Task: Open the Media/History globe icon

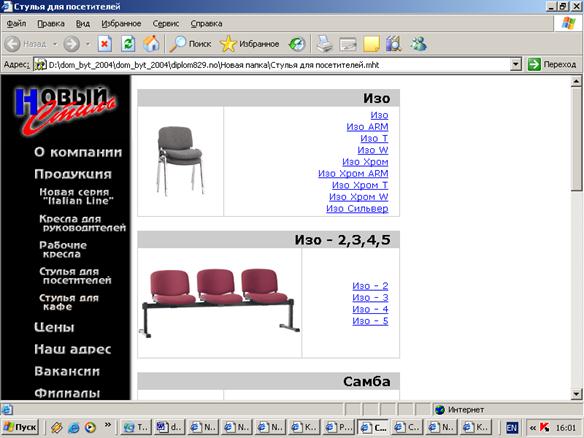Action: (297, 44)
